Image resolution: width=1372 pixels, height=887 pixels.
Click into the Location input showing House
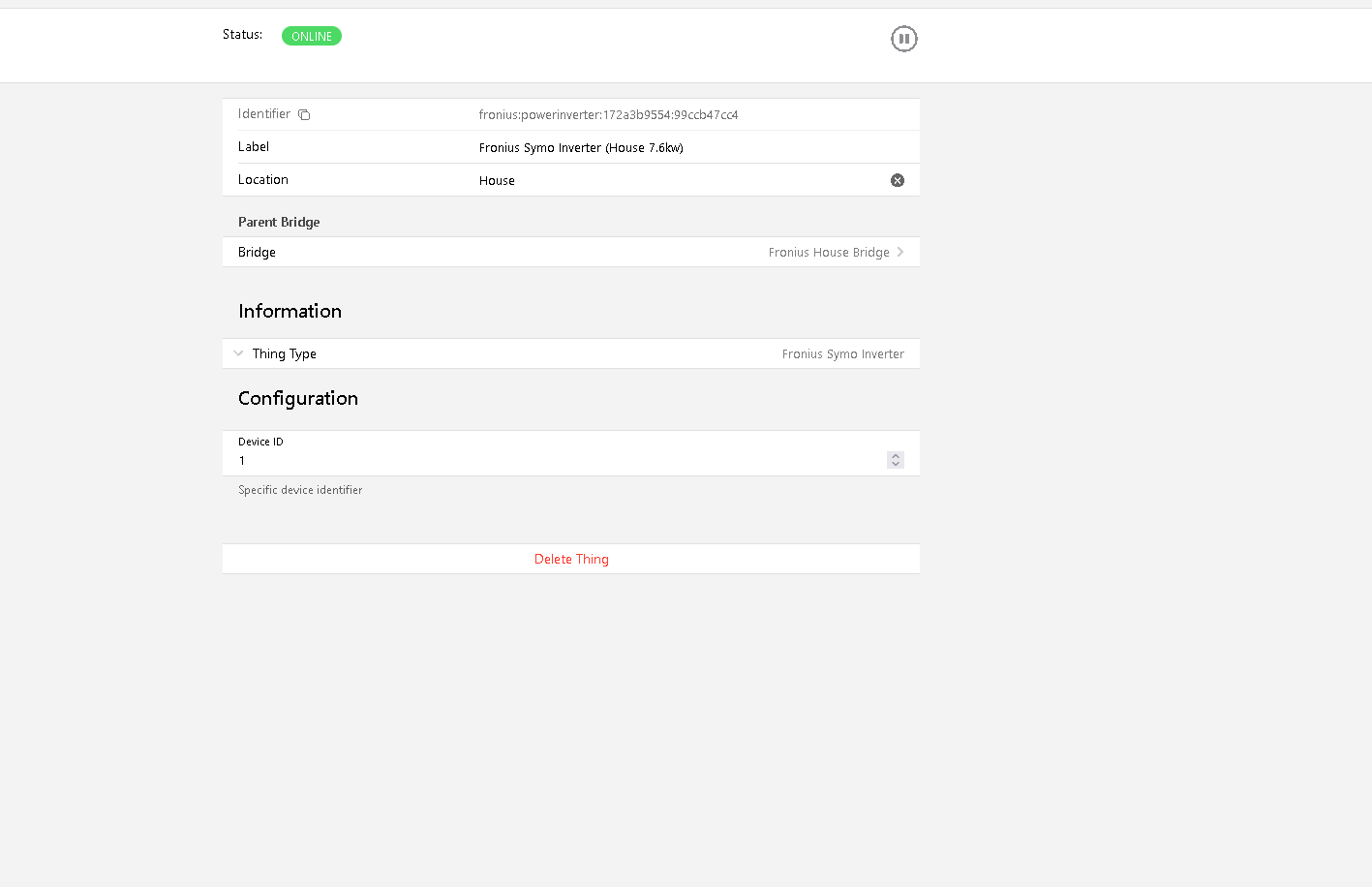[x=678, y=180]
